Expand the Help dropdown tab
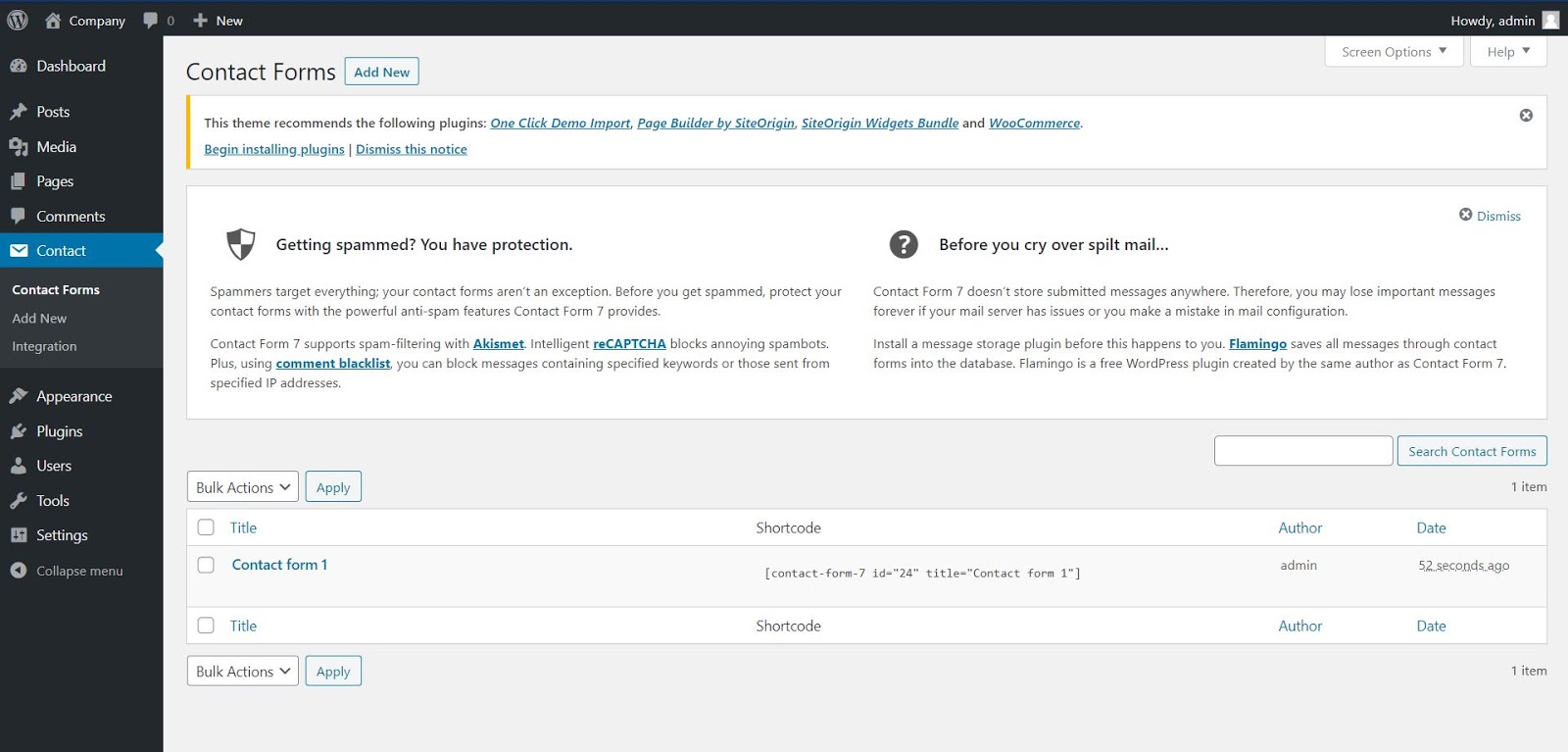This screenshot has width=1568, height=752. pyautogui.click(x=1507, y=52)
